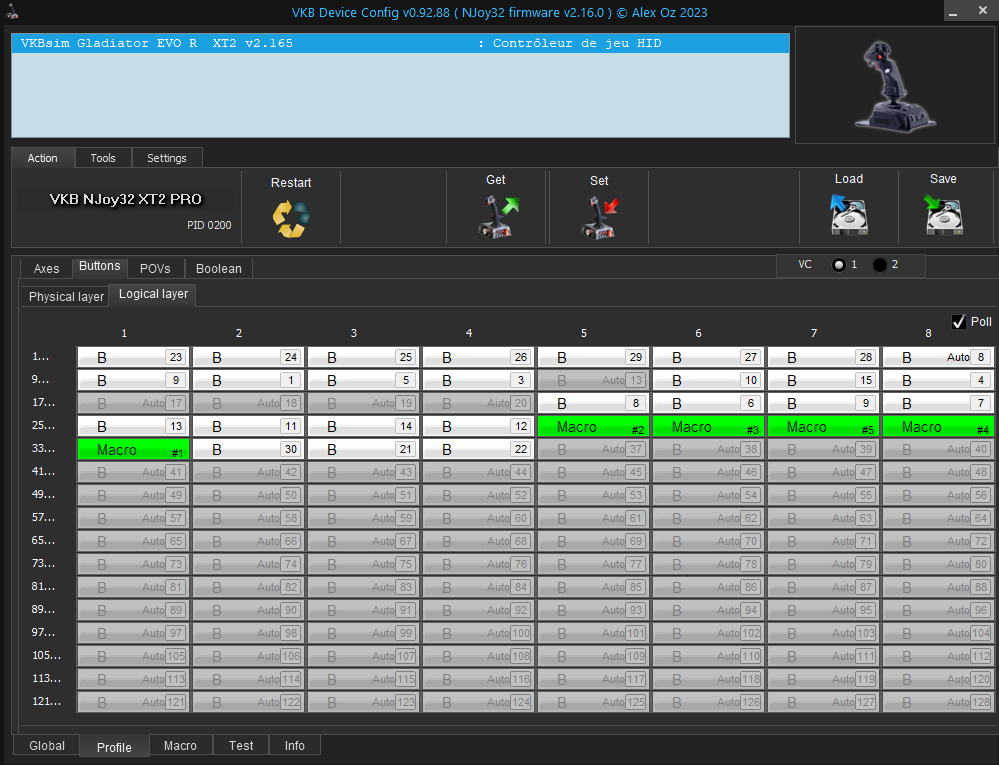Click the joystick device picture

pyautogui.click(x=895, y=85)
